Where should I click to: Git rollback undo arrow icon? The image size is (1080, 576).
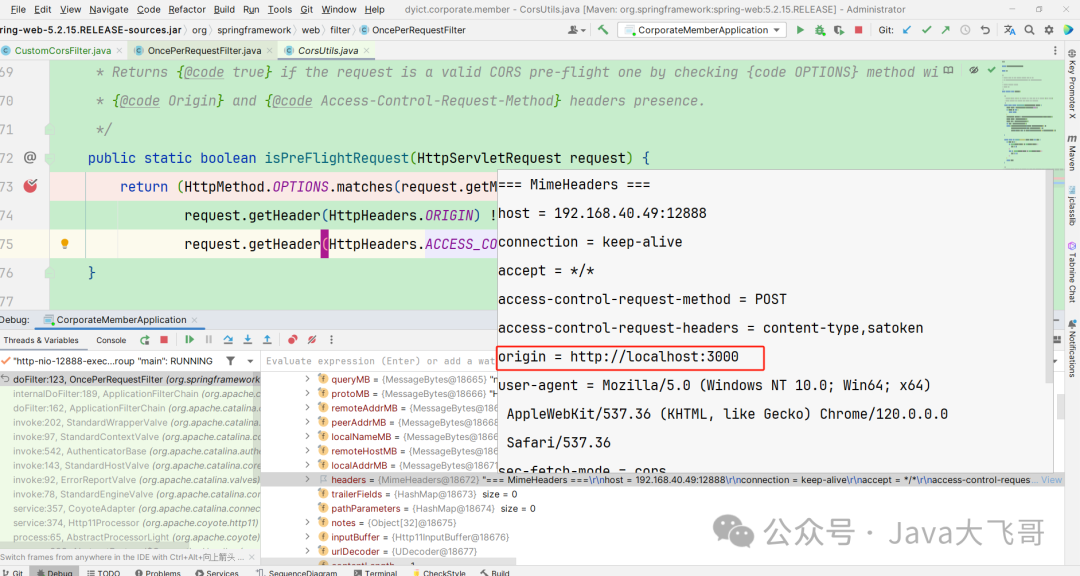[985, 30]
